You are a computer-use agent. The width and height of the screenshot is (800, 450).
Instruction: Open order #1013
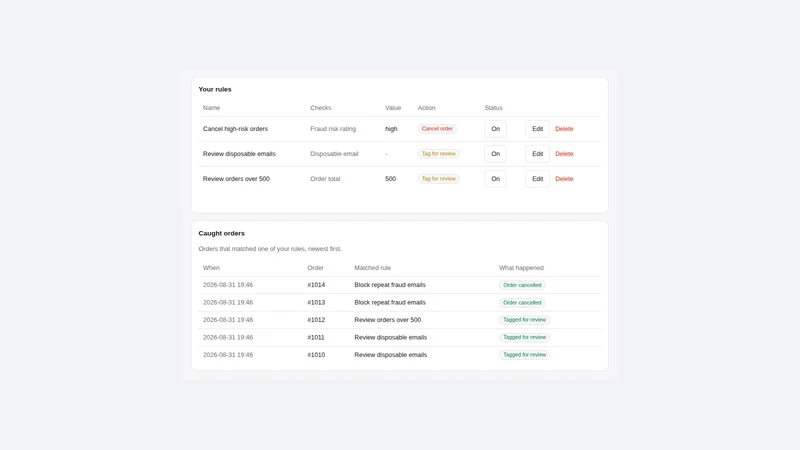pyautogui.click(x=316, y=303)
